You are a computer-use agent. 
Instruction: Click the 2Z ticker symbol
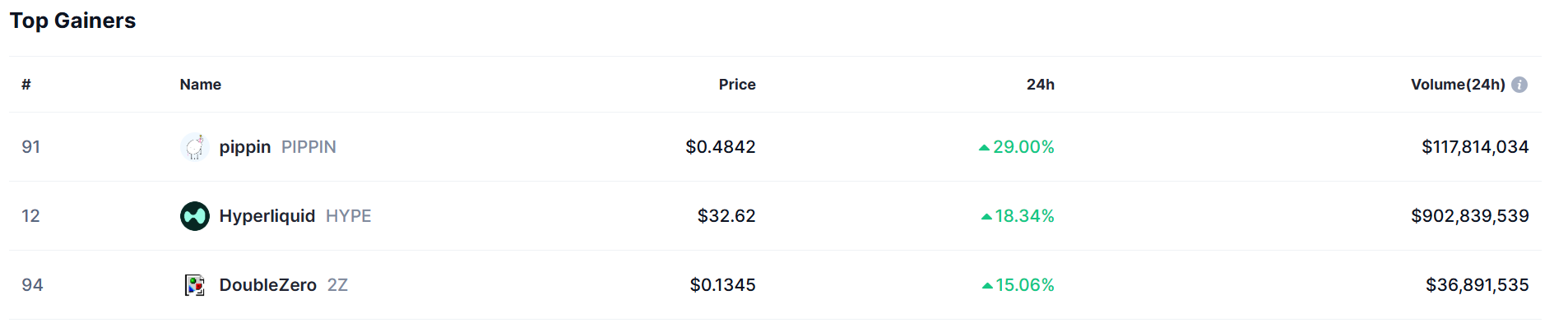pos(337,285)
